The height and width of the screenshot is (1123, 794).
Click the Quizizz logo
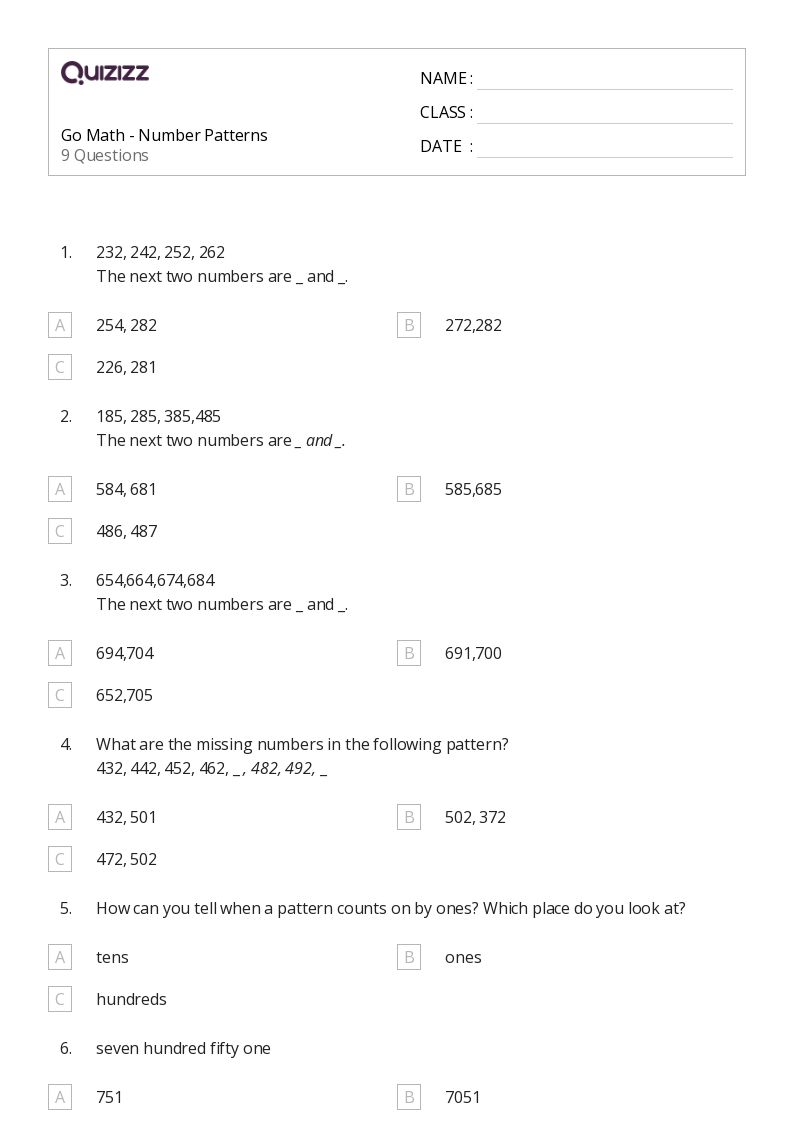click(x=105, y=72)
